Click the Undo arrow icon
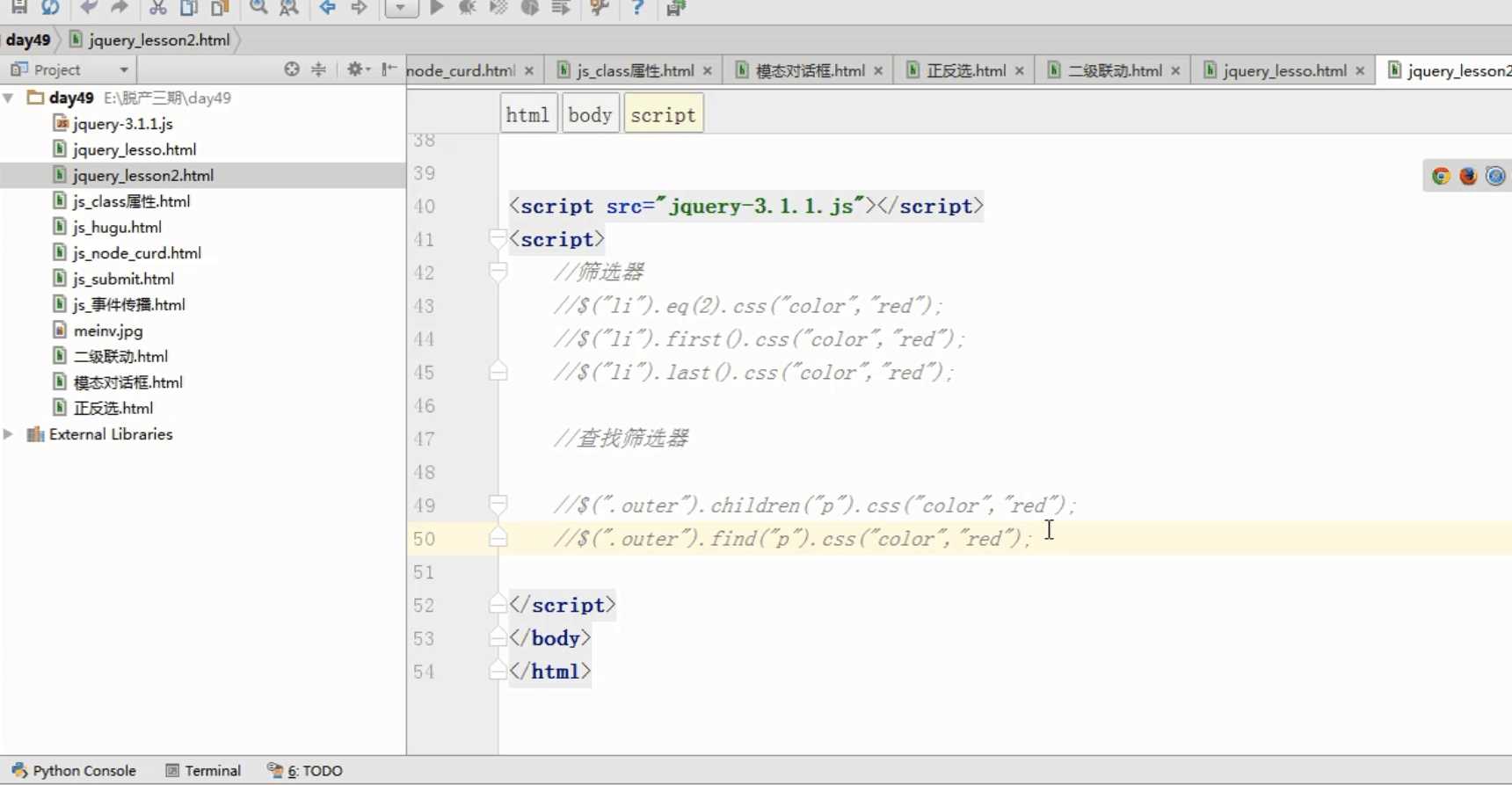The width and height of the screenshot is (1512, 785). [88, 7]
